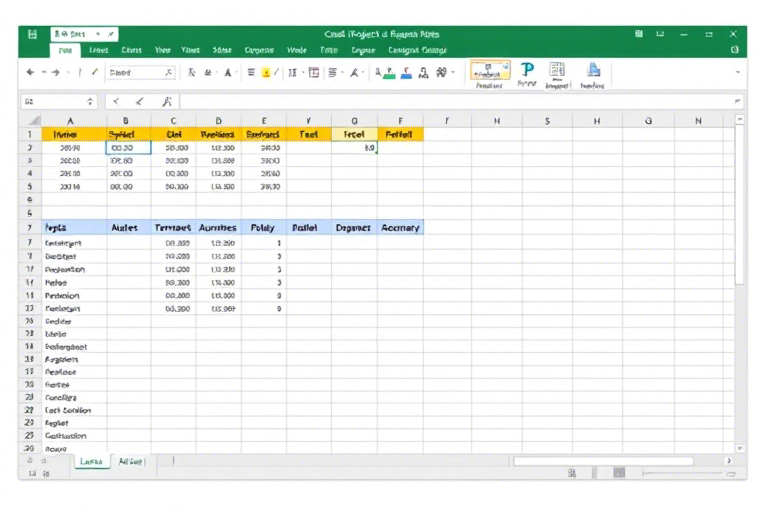The width and height of the screenshot is (768, 512).
Task: Select the "Cack Bonklon" row label cell
Action: coord(74,410)
